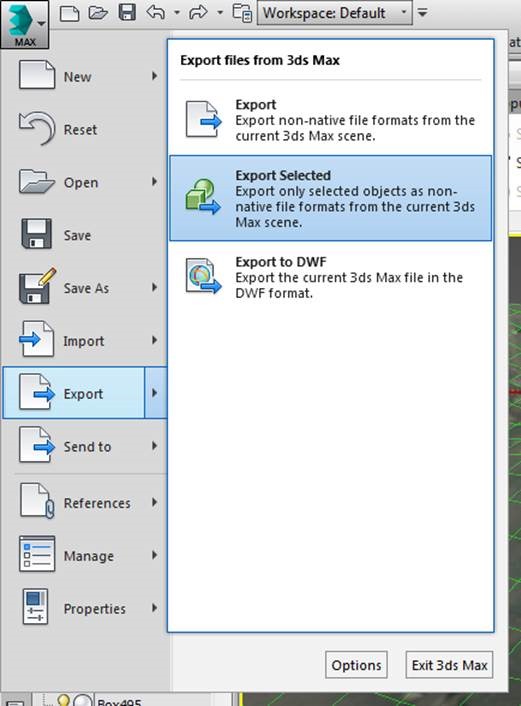Click the Save File floppy toolbar icon
521x706 pixels.
[127, 13]
